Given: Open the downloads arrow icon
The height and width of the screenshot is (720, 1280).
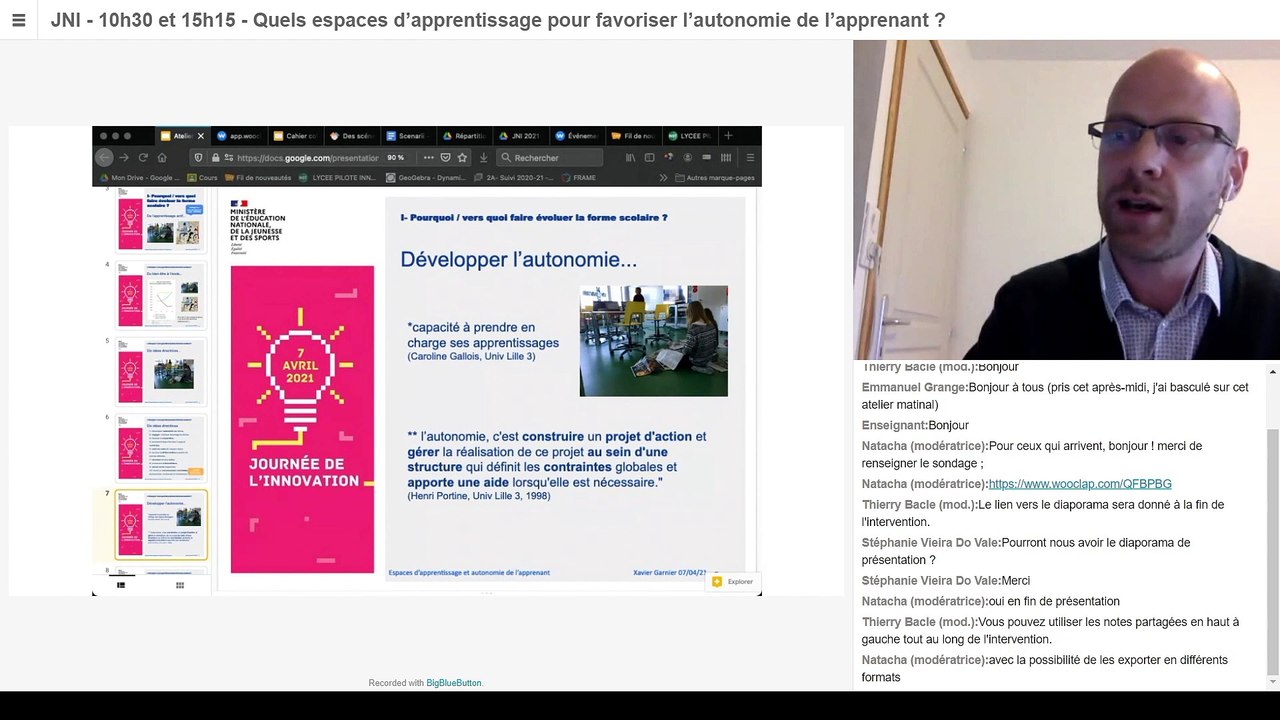Looking at the screenshot, I should click(x=484, y=157).
